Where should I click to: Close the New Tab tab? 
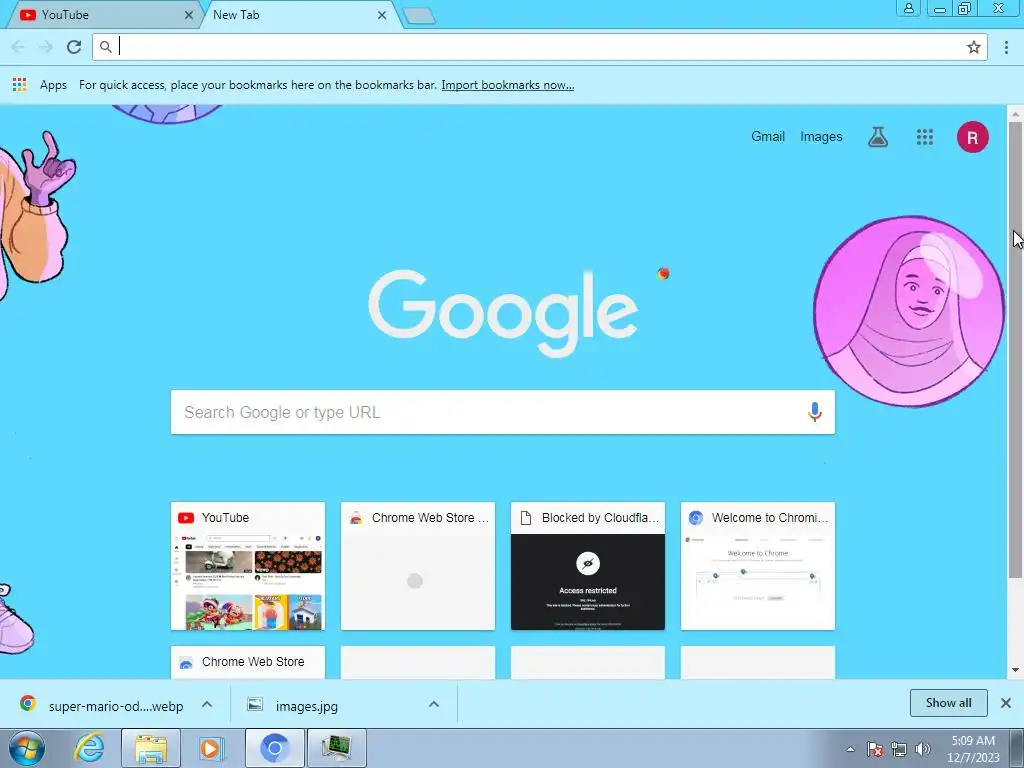point(382,15)
